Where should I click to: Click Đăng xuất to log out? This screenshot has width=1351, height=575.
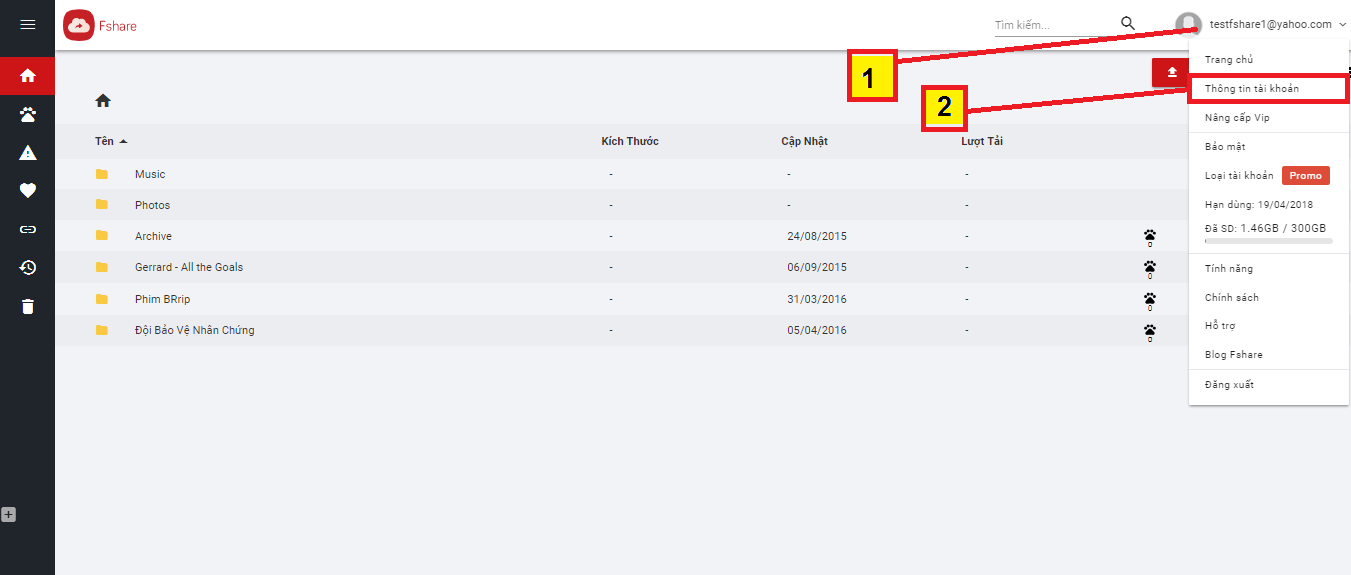1229,385
